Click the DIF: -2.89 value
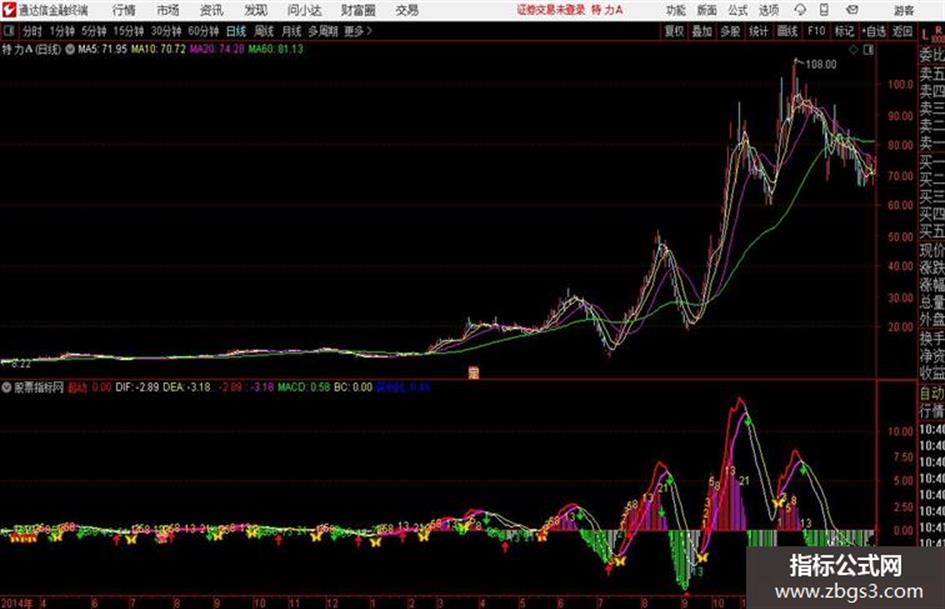 [137, 387]
